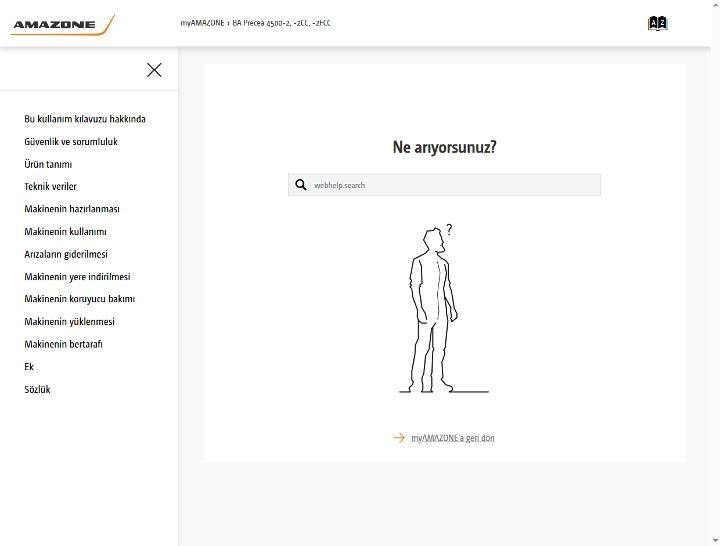
Task: Open "Bu kullanım kılavuzu hakkında" section
Action: [x=85, y=119]
